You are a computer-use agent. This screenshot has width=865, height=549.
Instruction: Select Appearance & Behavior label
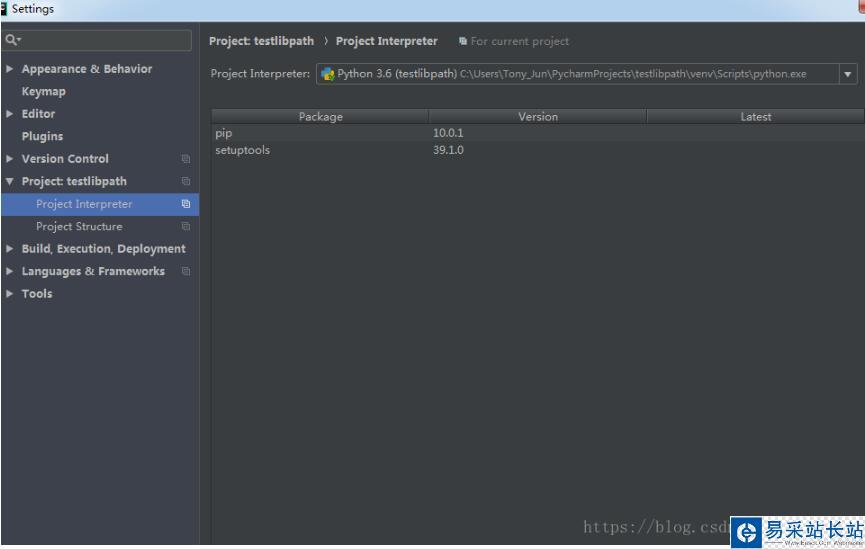click(x=87, y=69)
